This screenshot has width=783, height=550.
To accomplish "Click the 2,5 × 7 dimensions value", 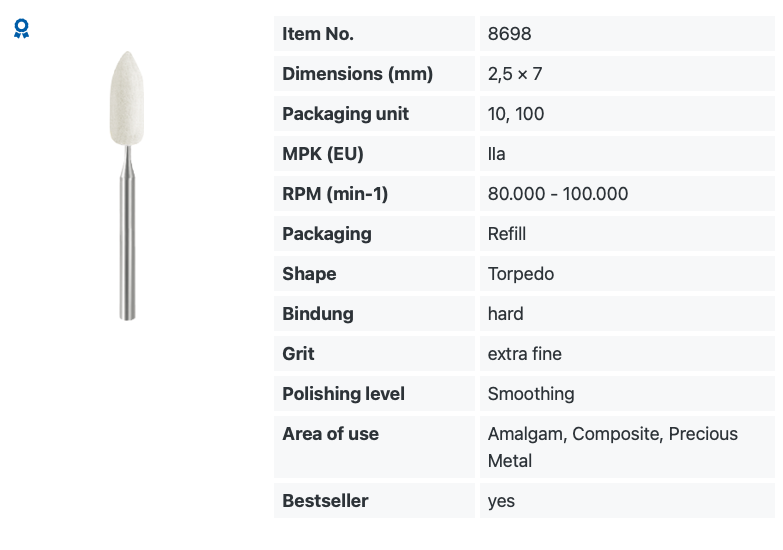I will [x=515, y=74].
